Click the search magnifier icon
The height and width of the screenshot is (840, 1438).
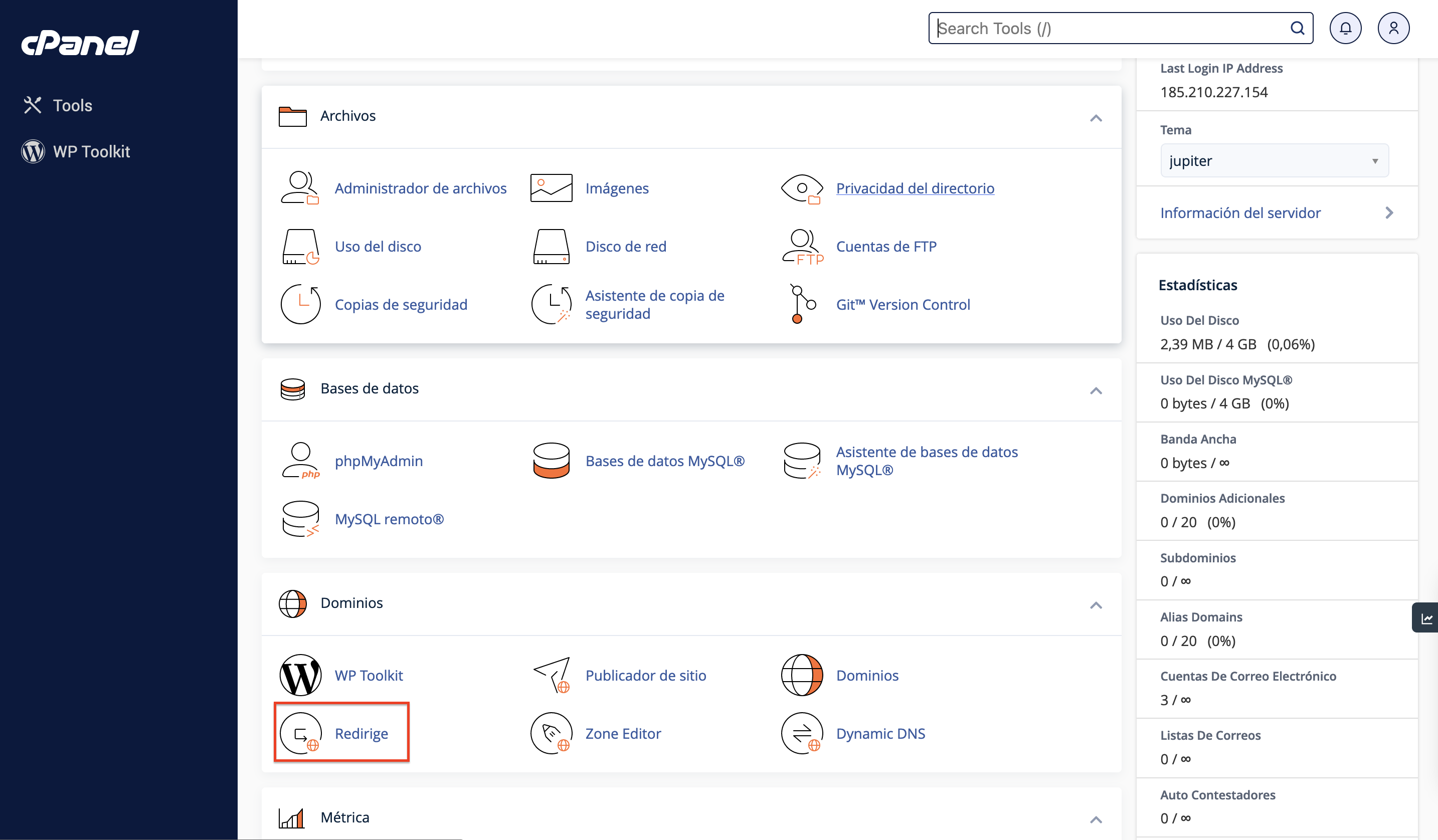[x=1297, y=28]
